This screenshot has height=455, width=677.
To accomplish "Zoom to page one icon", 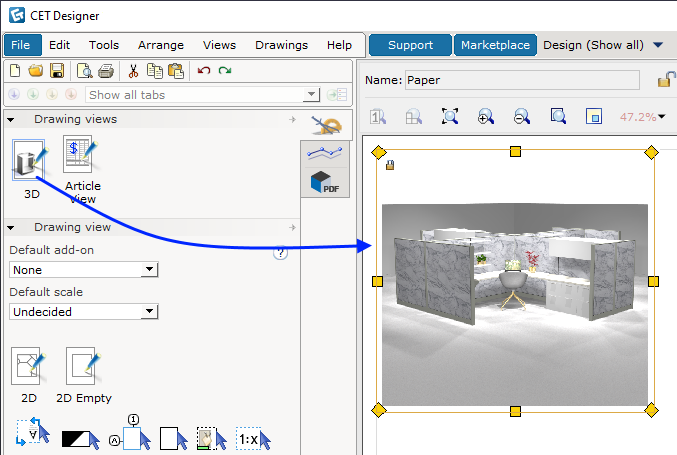I will tap(378, 117).
